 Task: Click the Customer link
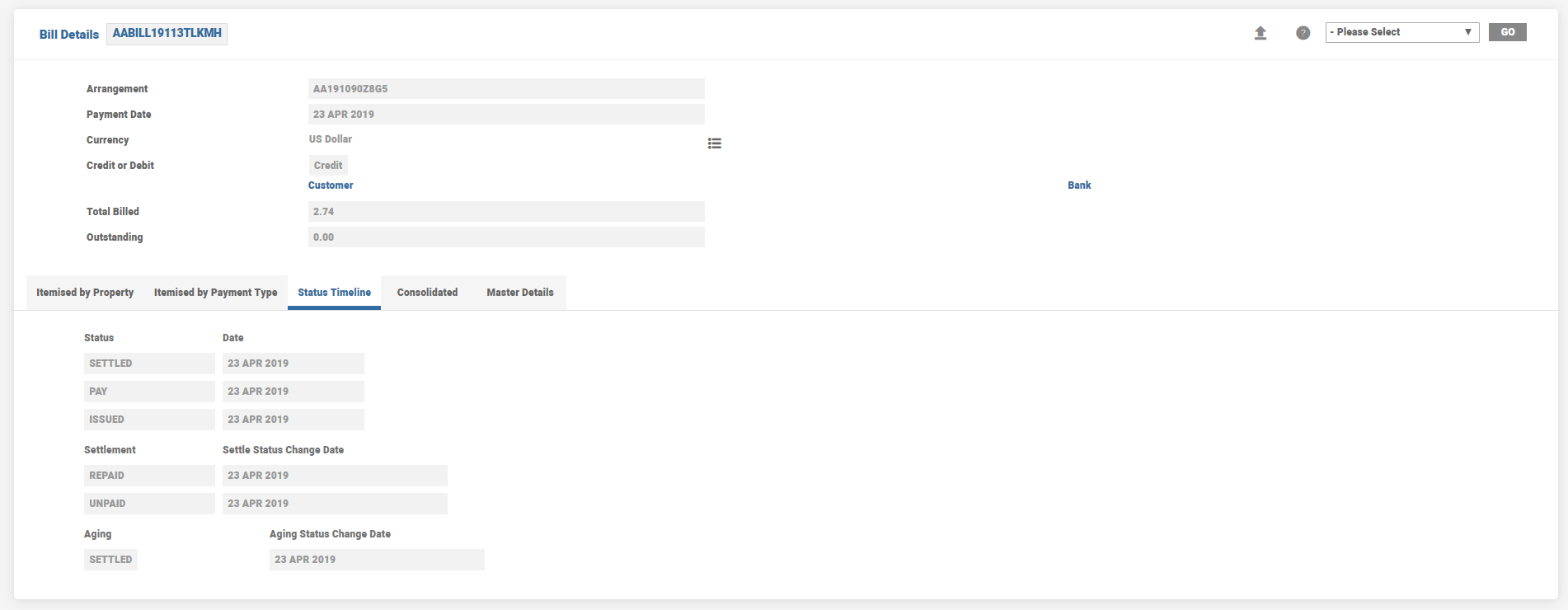[x=331, y=185]
